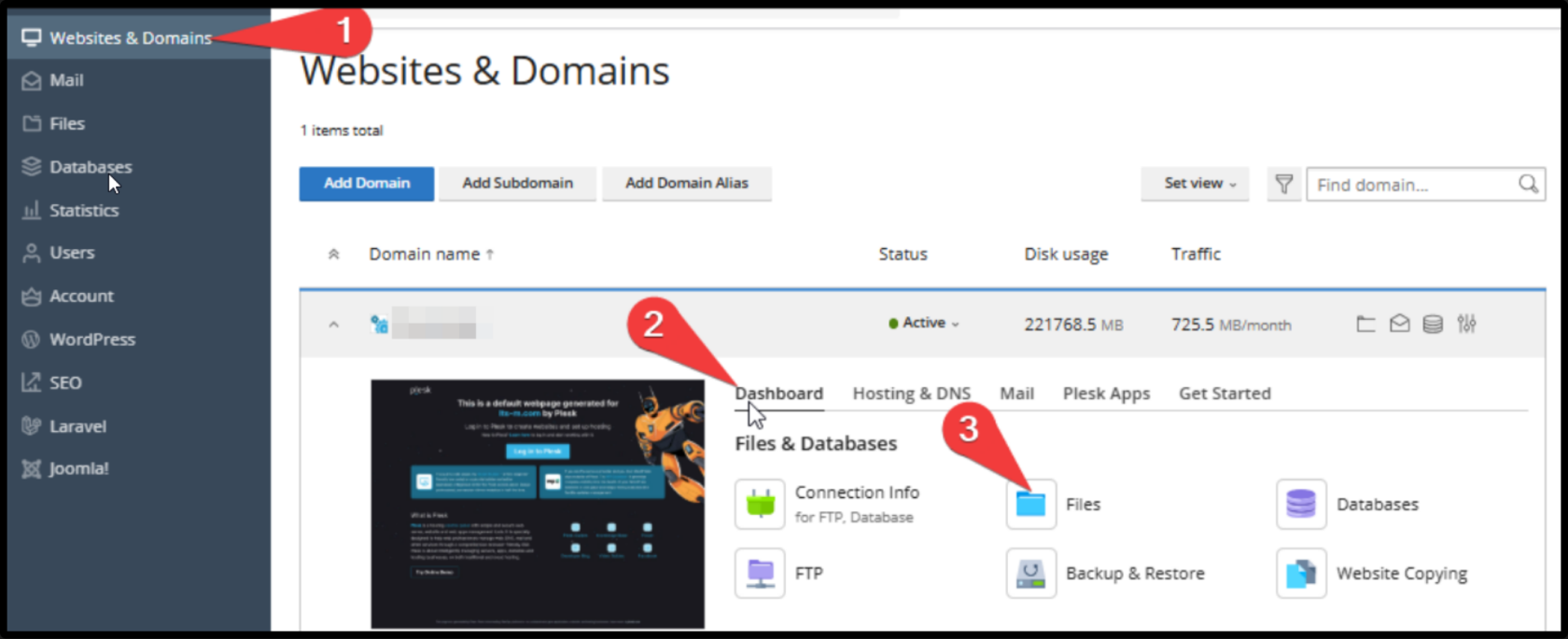The width and height of the screenshot is (1568, 639).
Task: Click the traffic value "725.5 MB/month"
Action: pos(1231,325)
